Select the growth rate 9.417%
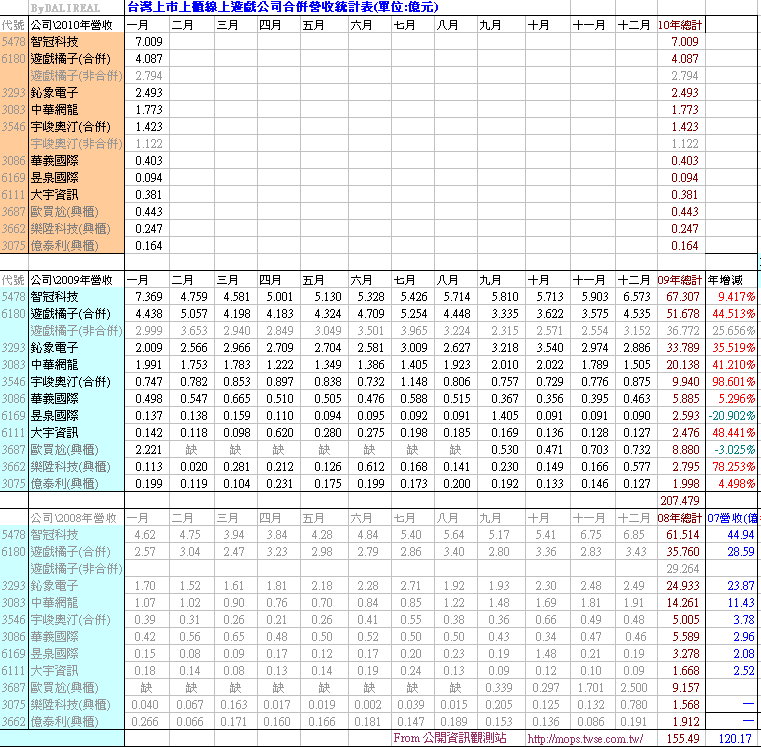The width and height of the screenshot is (761, 747). point(736,297)
